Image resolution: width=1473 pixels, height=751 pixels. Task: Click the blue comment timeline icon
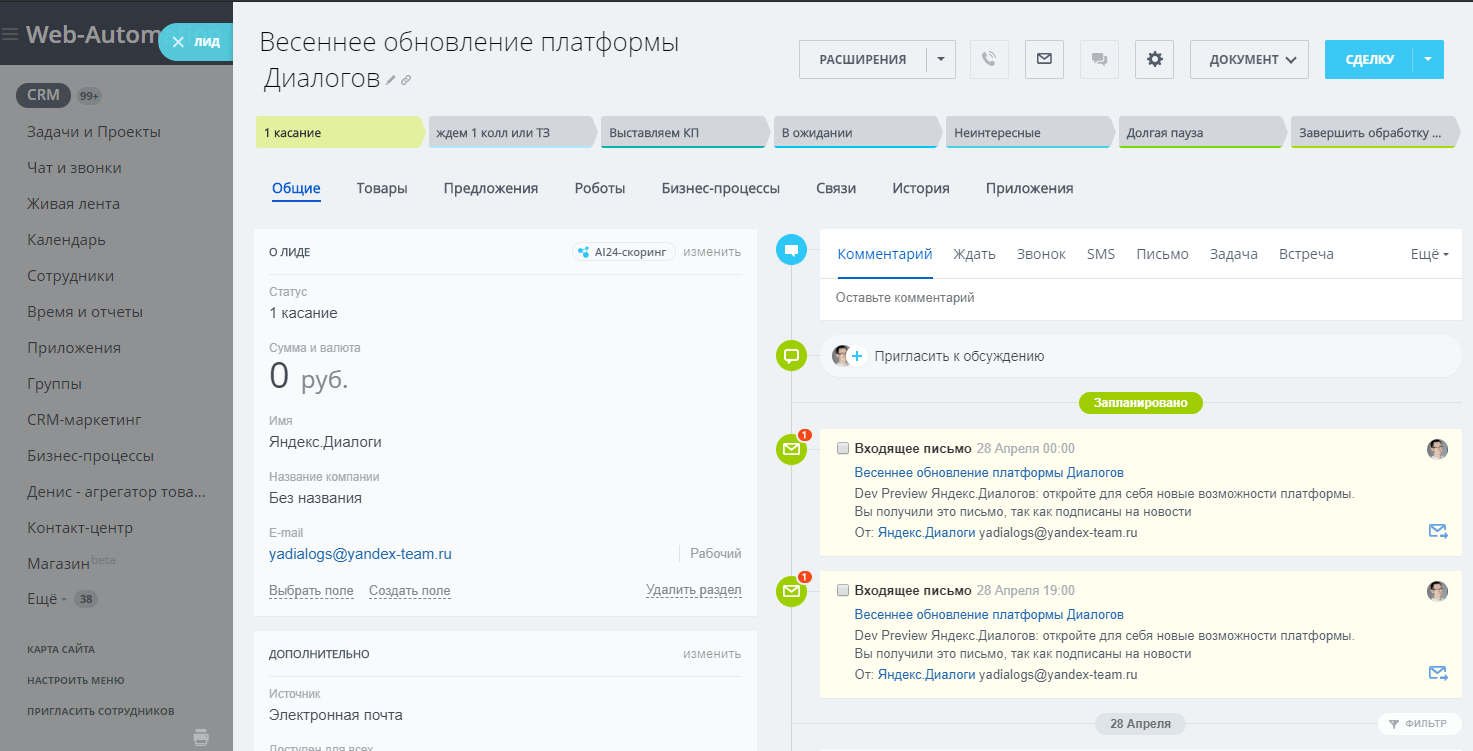(x=792, y=250)
